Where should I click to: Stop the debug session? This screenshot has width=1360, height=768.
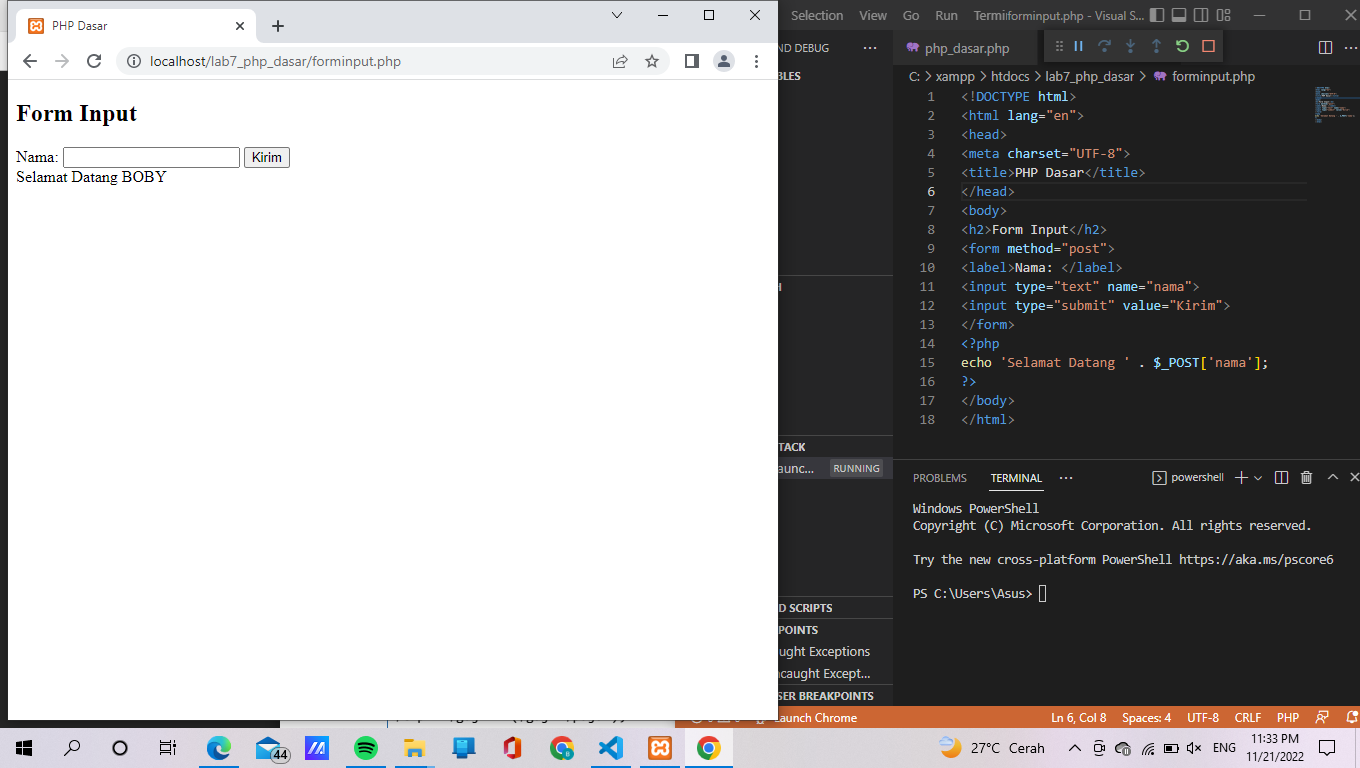[x=1206, y=46]
